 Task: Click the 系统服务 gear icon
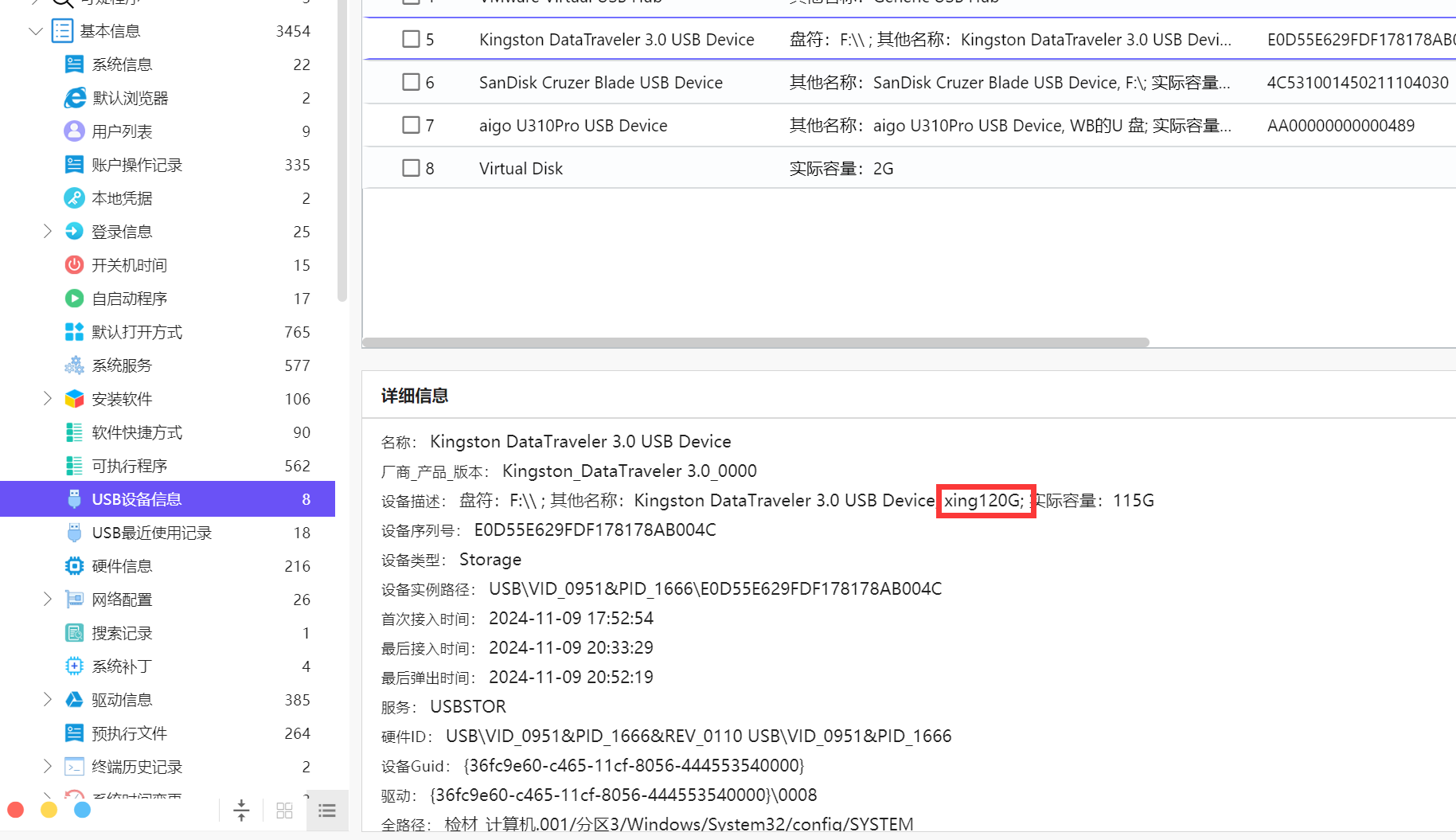pyautogui.click(x=74, y=365)
